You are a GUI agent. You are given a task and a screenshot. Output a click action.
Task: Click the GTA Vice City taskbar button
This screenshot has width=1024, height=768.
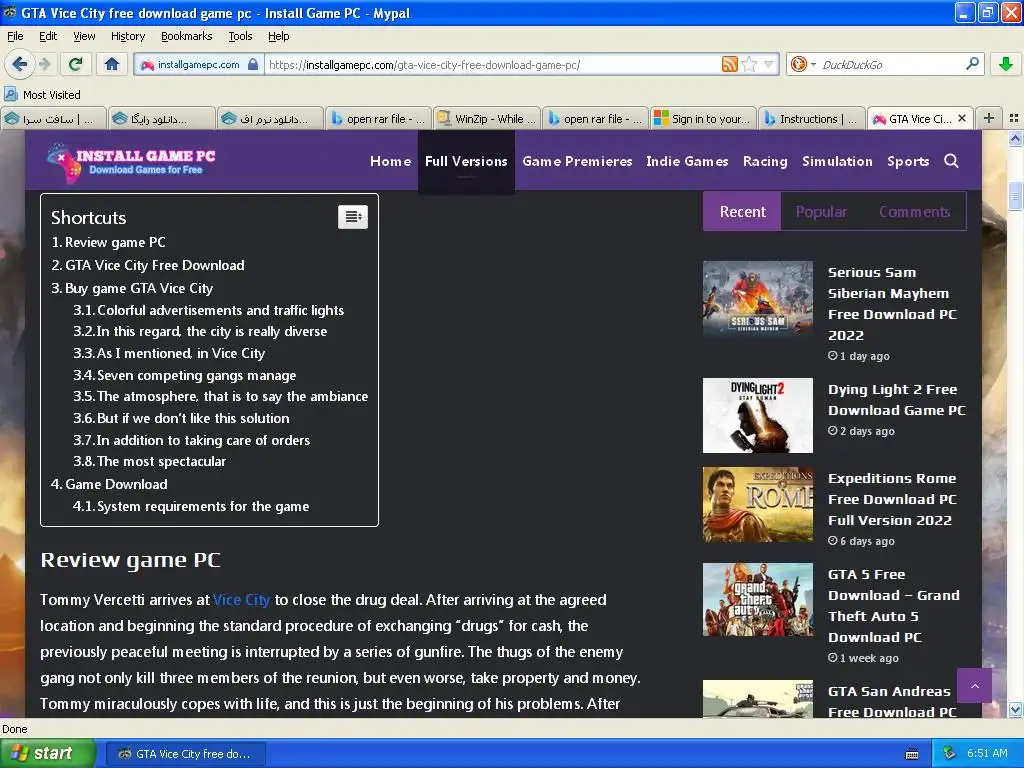(185, 754)
